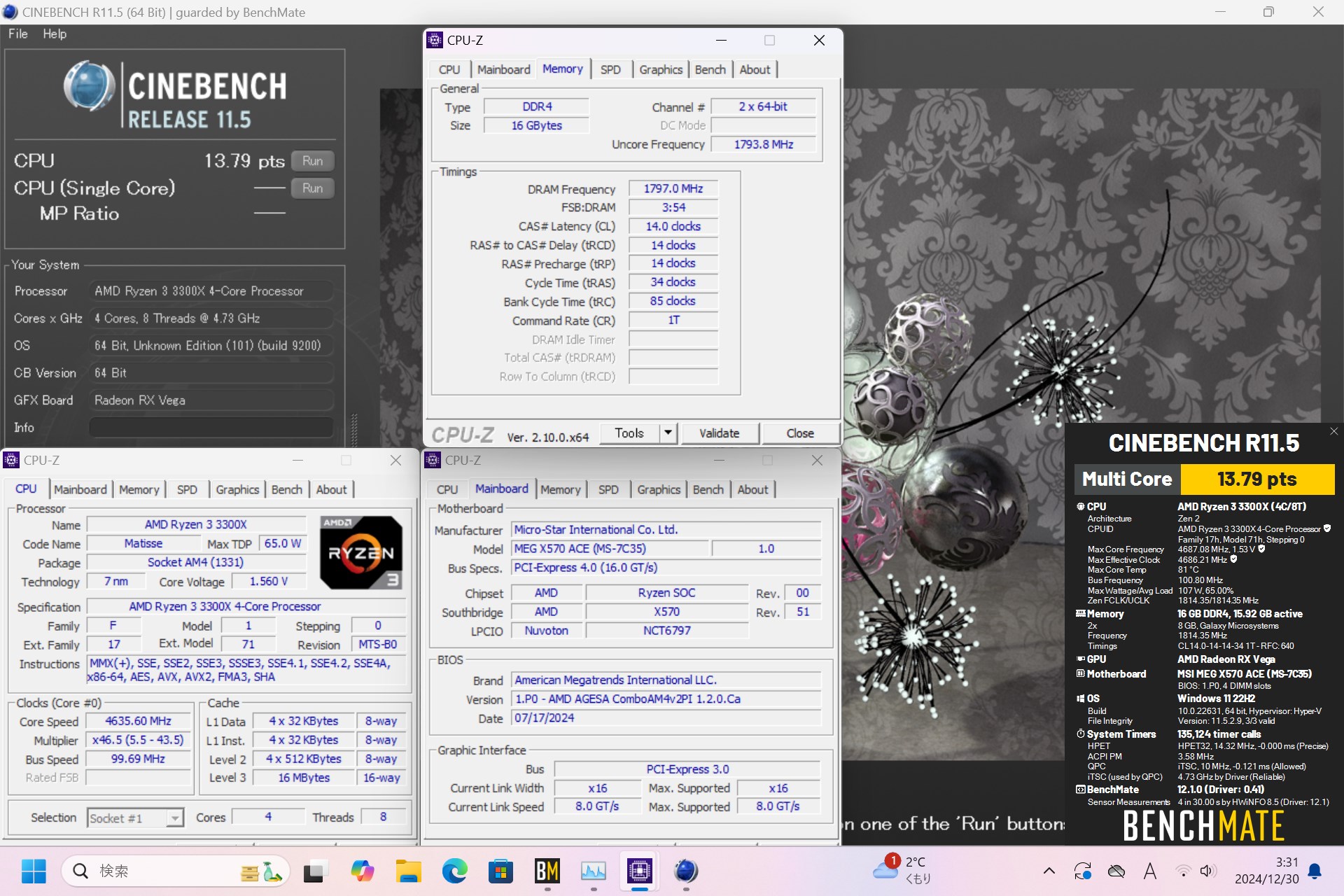Open Task View from the taskbar
This screenshot has height=896, width=1344.
pyautogui.click(x=316, y=871)
